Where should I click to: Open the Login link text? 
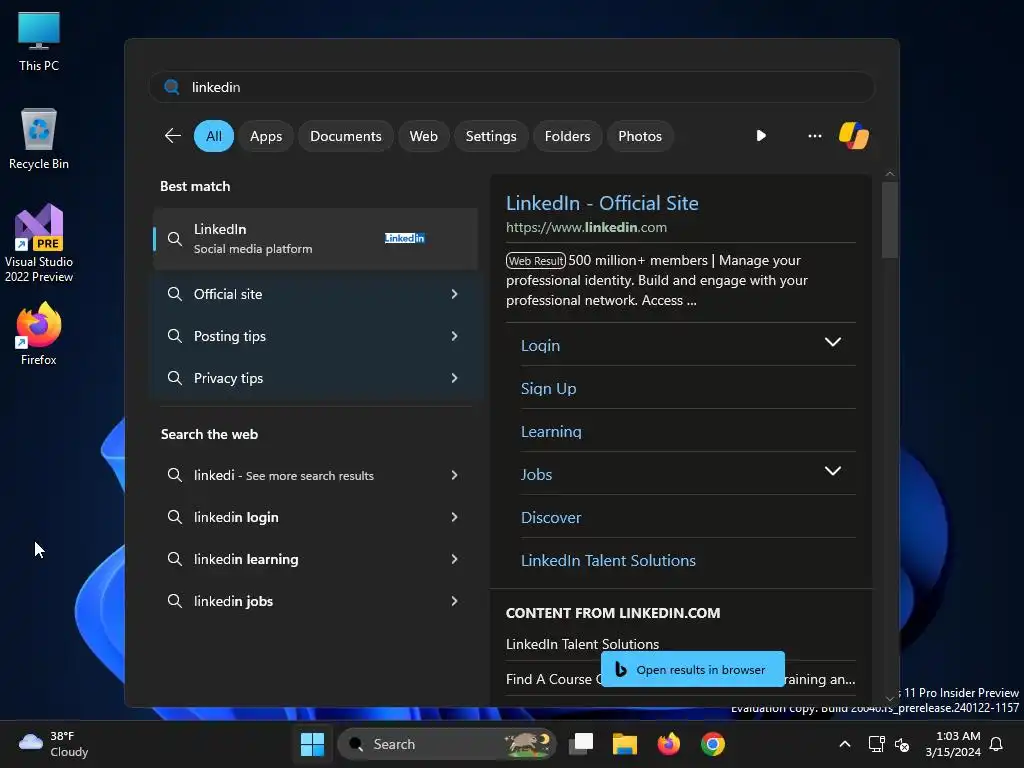(x=540, y=345)
